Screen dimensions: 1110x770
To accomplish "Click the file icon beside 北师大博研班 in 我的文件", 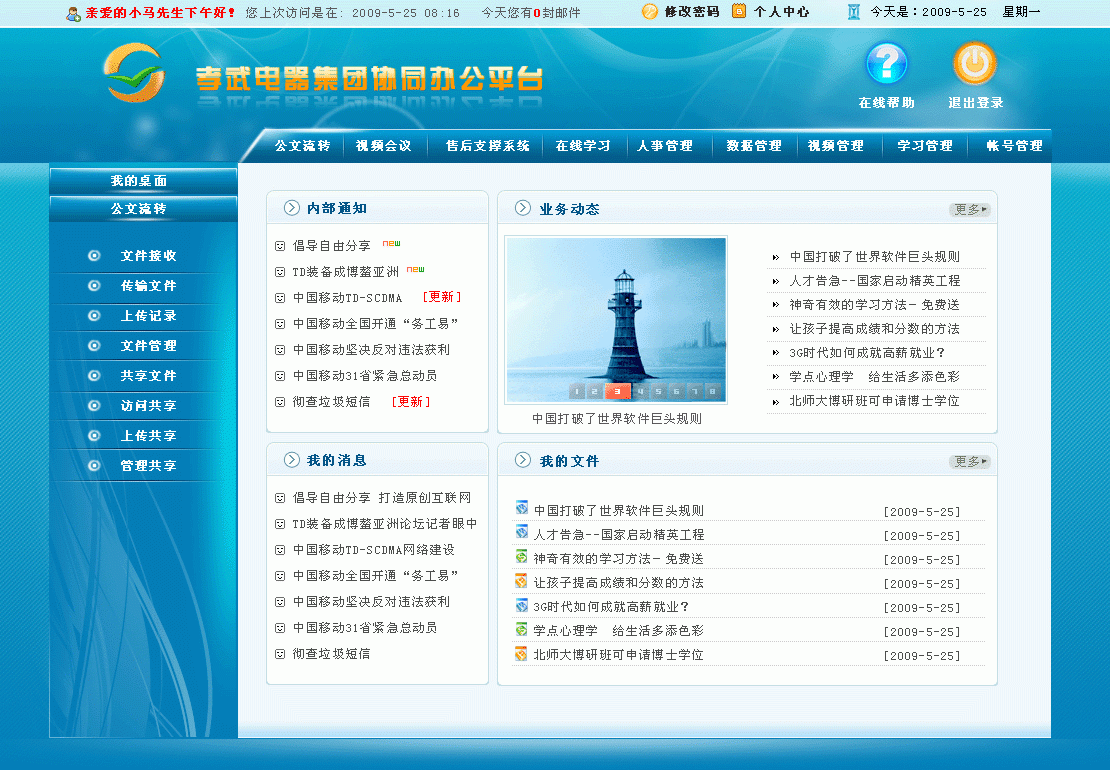I will coord(522,653).
